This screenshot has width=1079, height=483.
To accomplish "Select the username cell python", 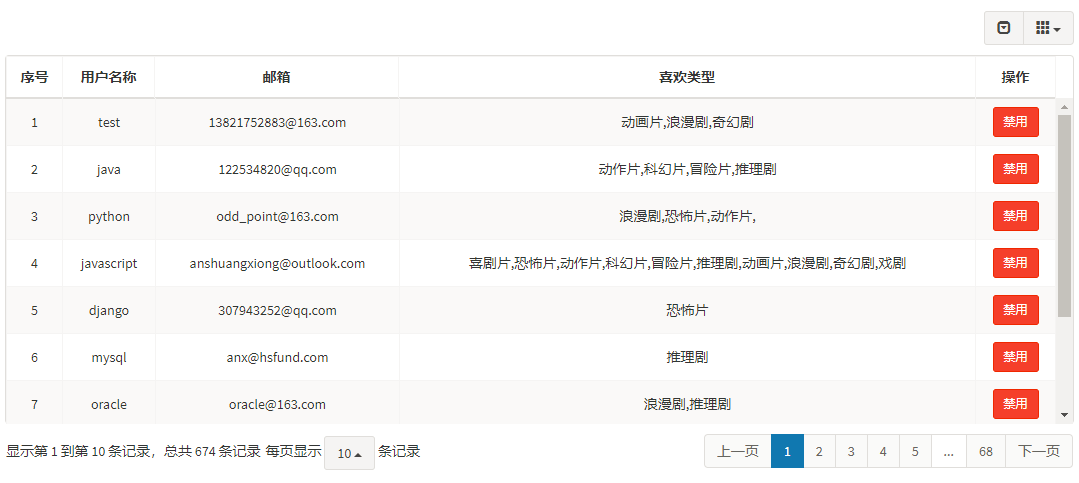I will (x=109, y=216).
